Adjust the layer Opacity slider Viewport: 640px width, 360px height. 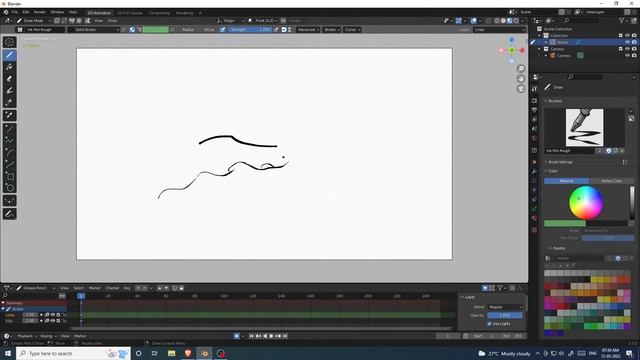coord(505,316)
